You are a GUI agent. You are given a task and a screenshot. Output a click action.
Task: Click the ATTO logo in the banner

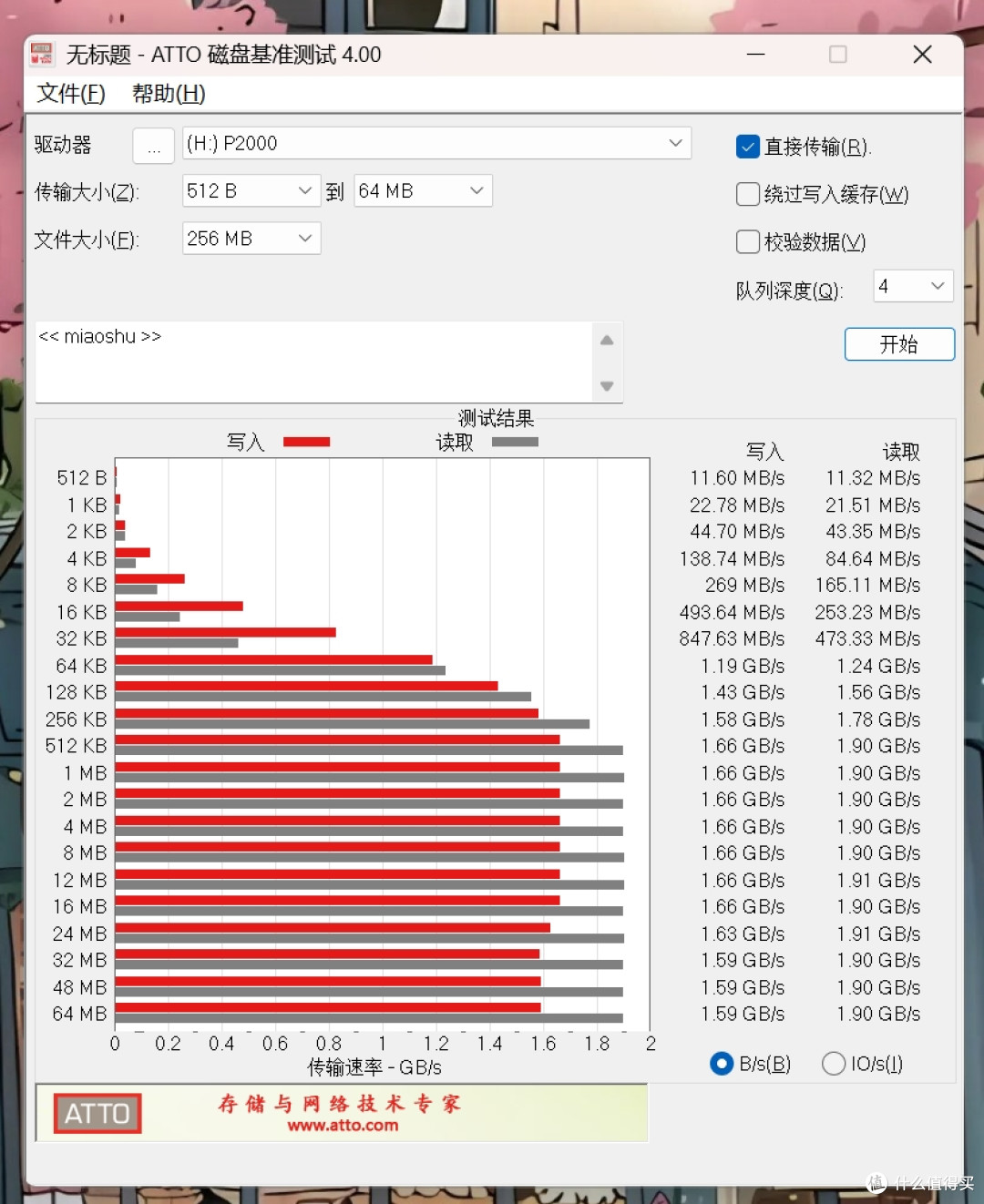click(97, 1113)
